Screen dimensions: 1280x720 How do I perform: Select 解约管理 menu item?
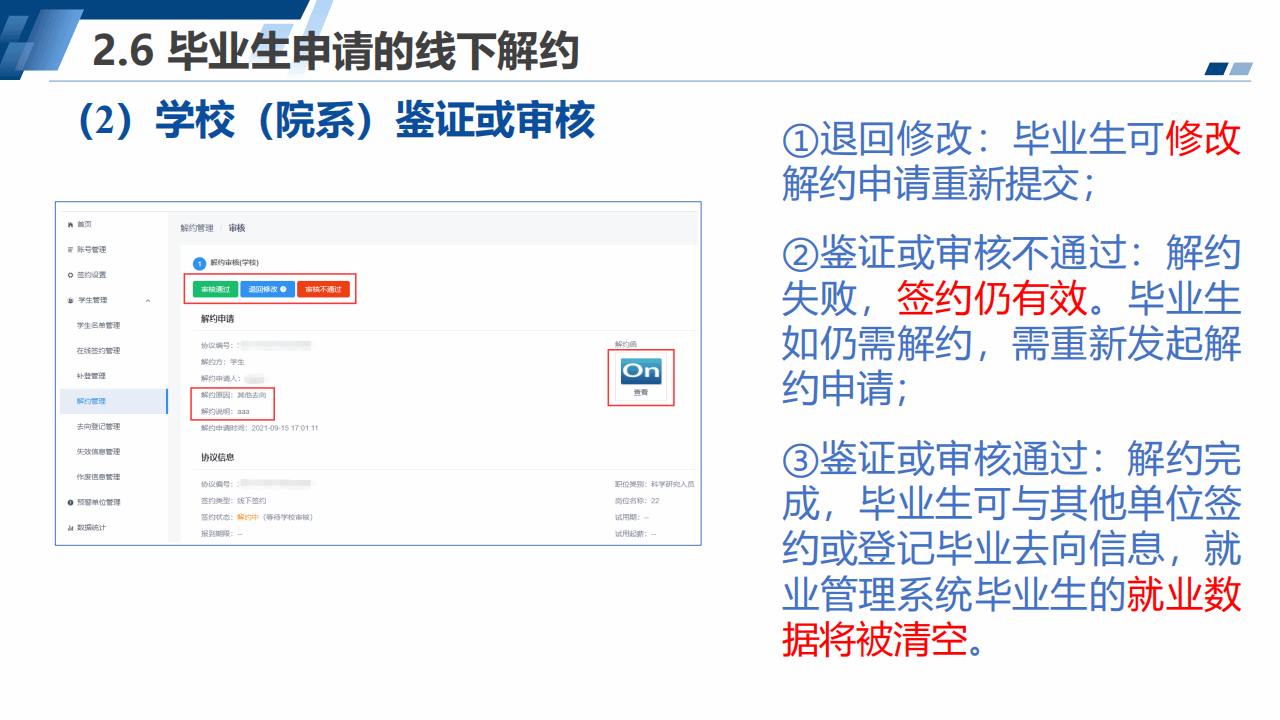click(91, 401)
